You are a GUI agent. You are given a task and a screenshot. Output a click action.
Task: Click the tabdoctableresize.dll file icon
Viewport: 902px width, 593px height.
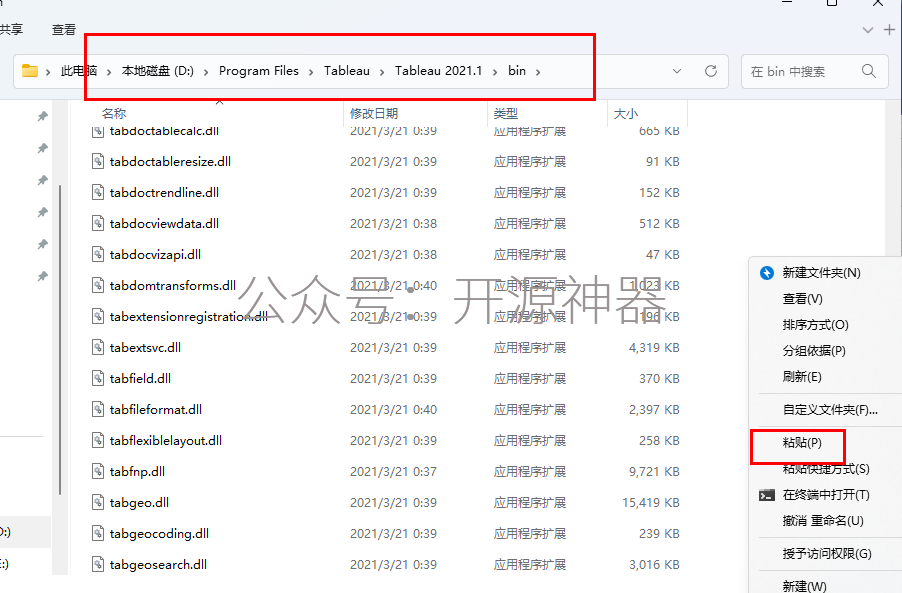point(98,162)
